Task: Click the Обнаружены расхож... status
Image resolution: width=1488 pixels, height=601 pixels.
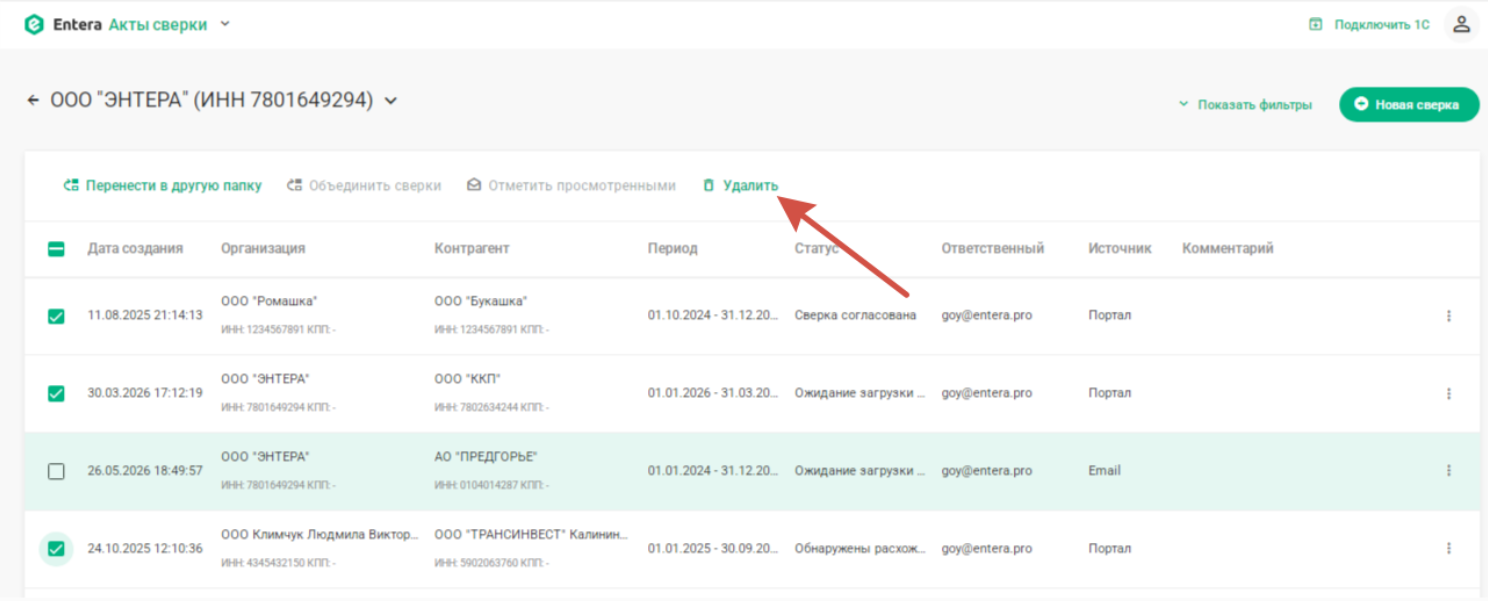Action: click(860, 548)
